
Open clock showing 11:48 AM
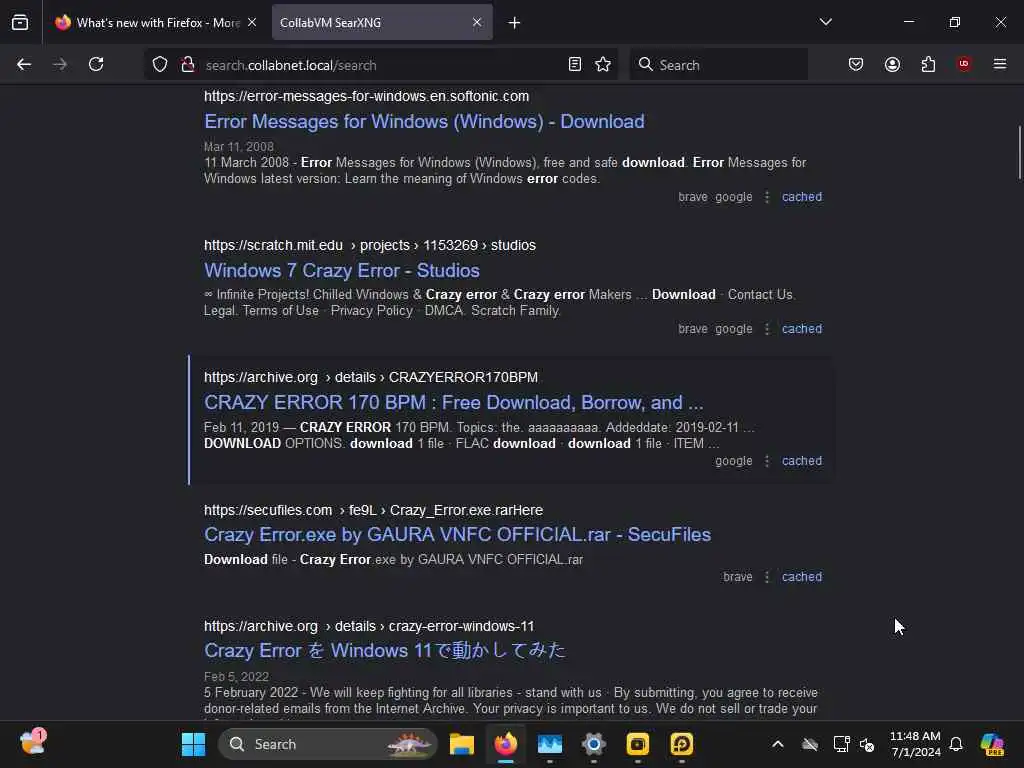[x=916, y=744]
